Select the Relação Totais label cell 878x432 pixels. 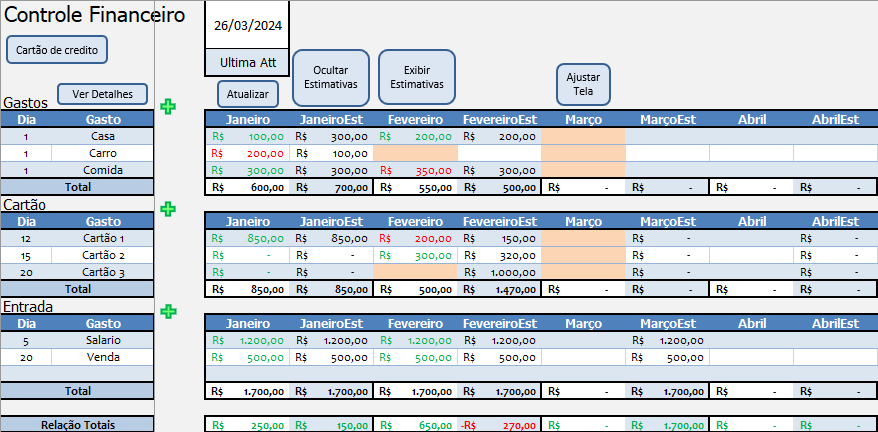coord(77,425)
